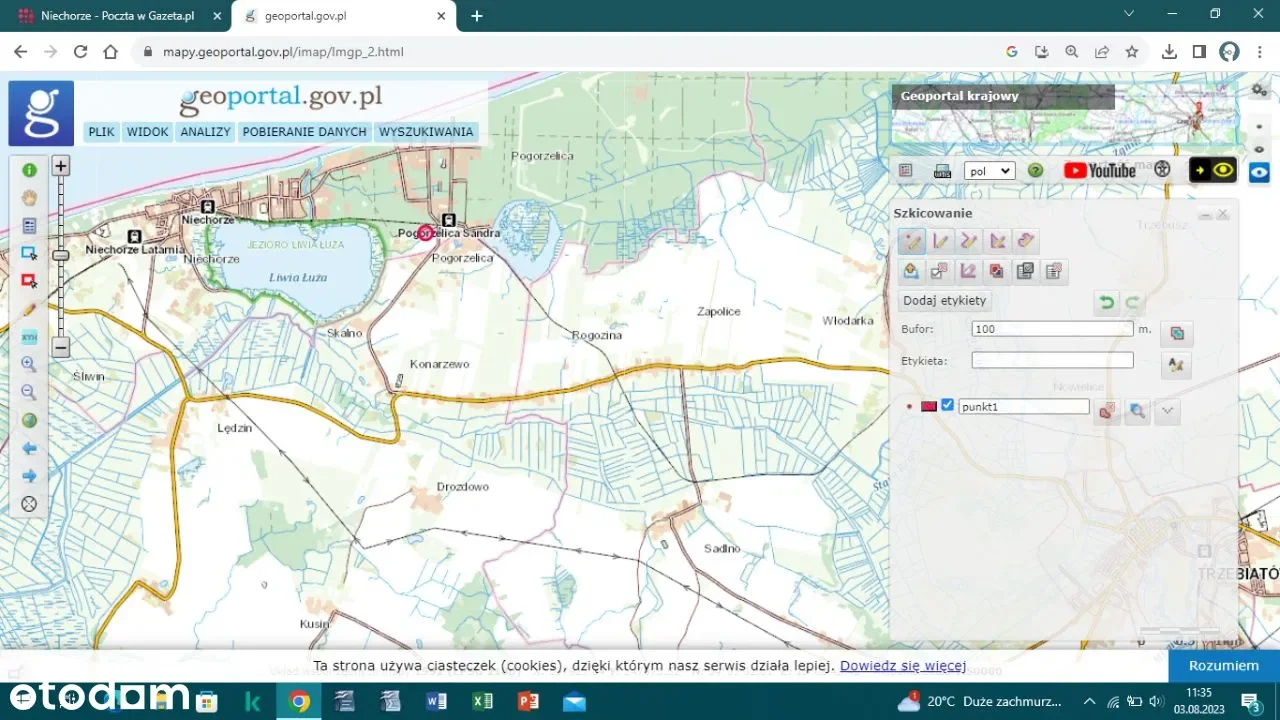Go to previous map view arrow

pos(29,449)
